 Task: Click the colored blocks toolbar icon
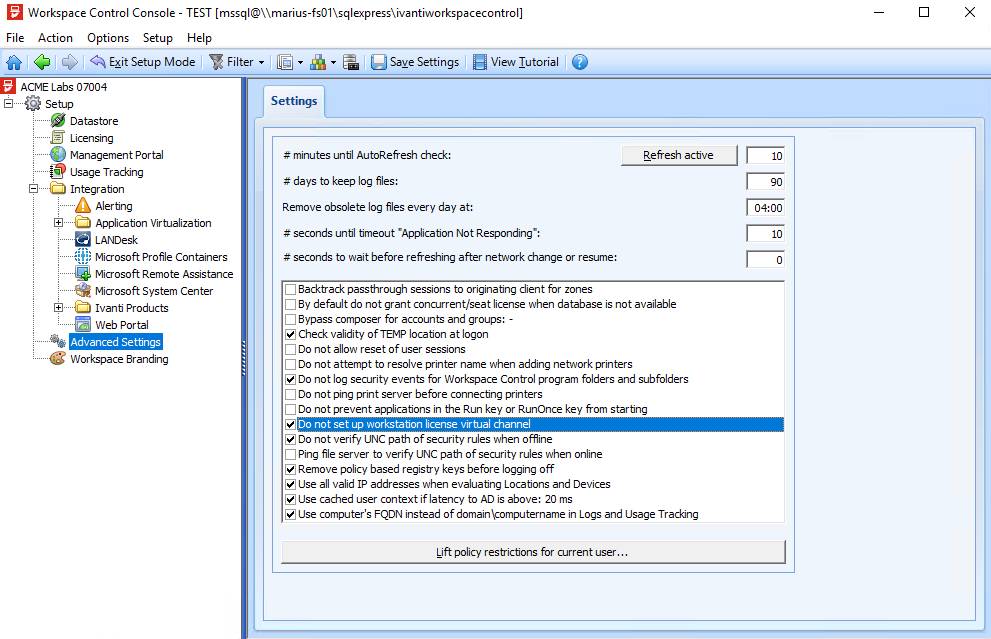pyautogui.click(x=319, y=62)
